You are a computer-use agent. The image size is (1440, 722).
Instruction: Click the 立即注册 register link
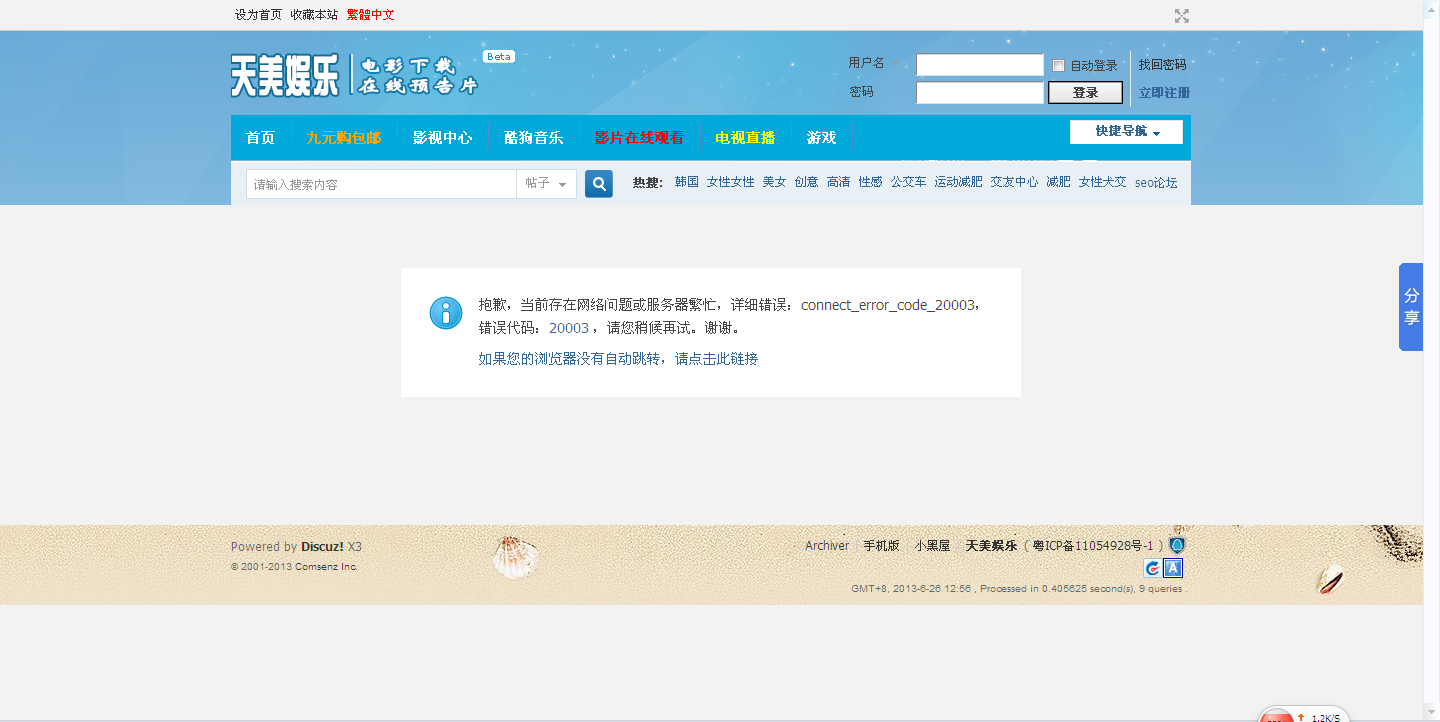pyautogui.click(x=1164, y=93)
